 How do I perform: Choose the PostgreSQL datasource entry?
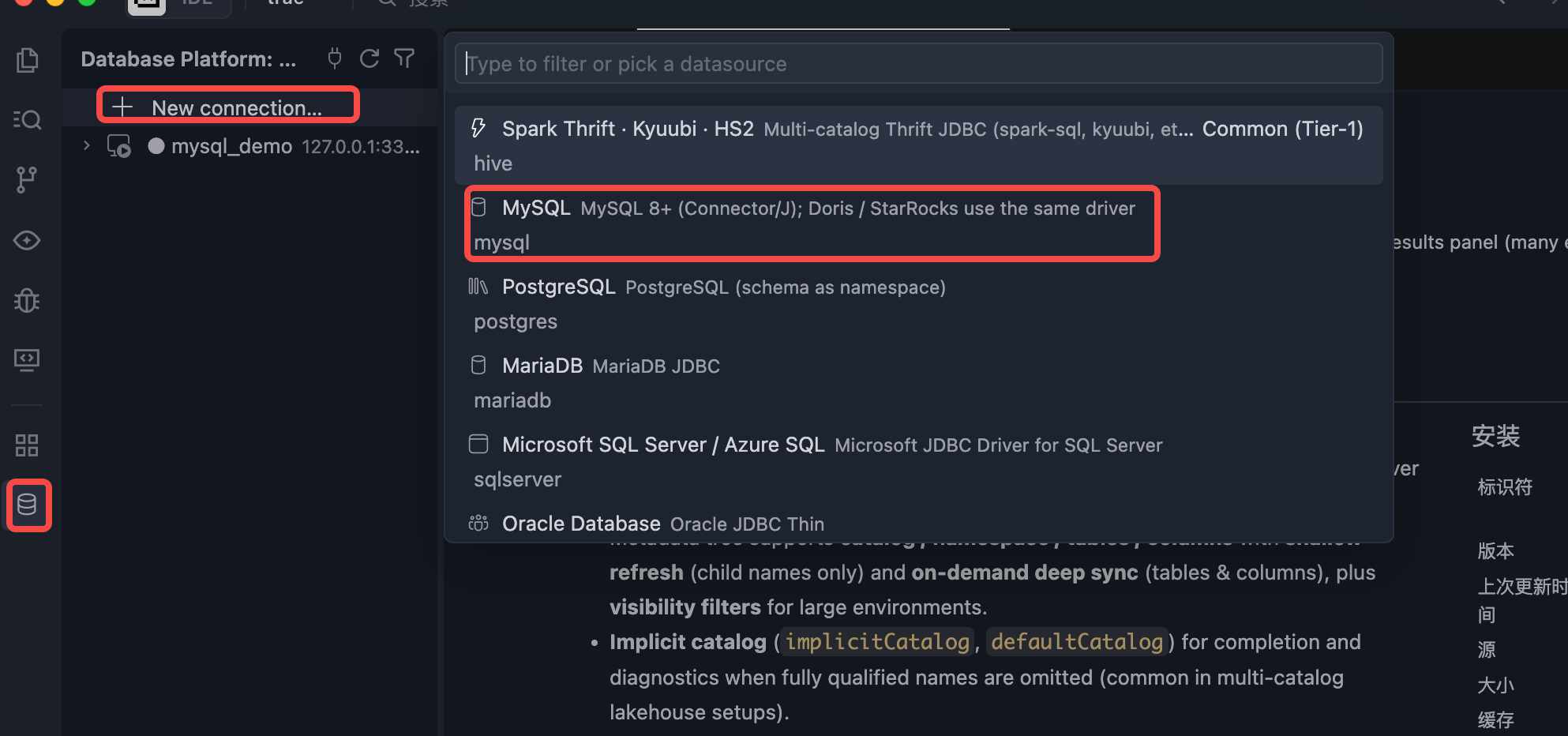918,303
